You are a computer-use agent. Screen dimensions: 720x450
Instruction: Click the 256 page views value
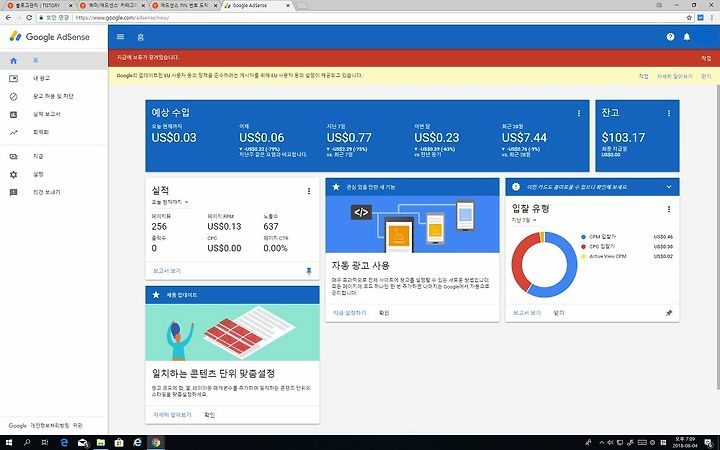tap(159, 226)
